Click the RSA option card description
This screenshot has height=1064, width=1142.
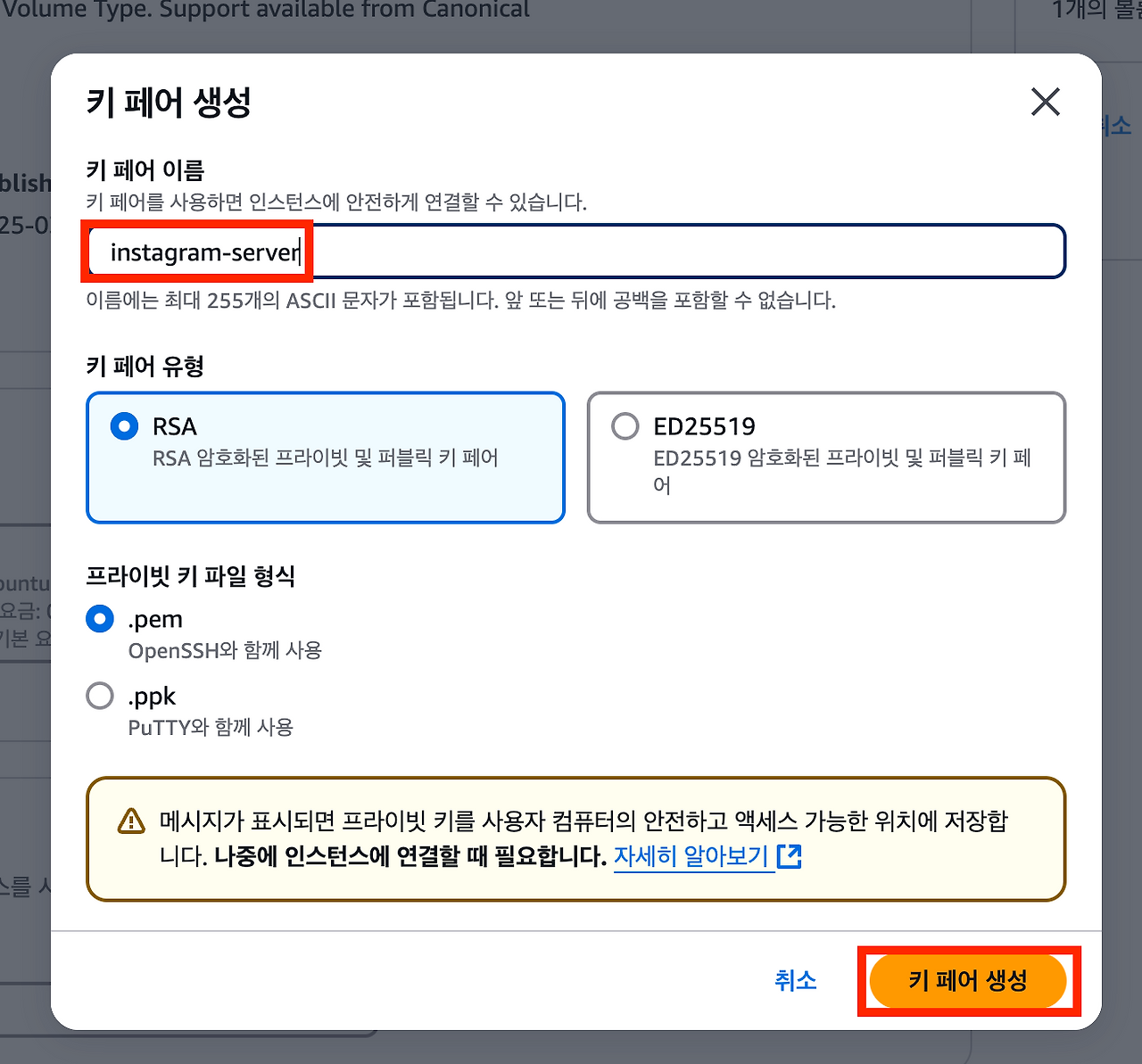(326, 458)
